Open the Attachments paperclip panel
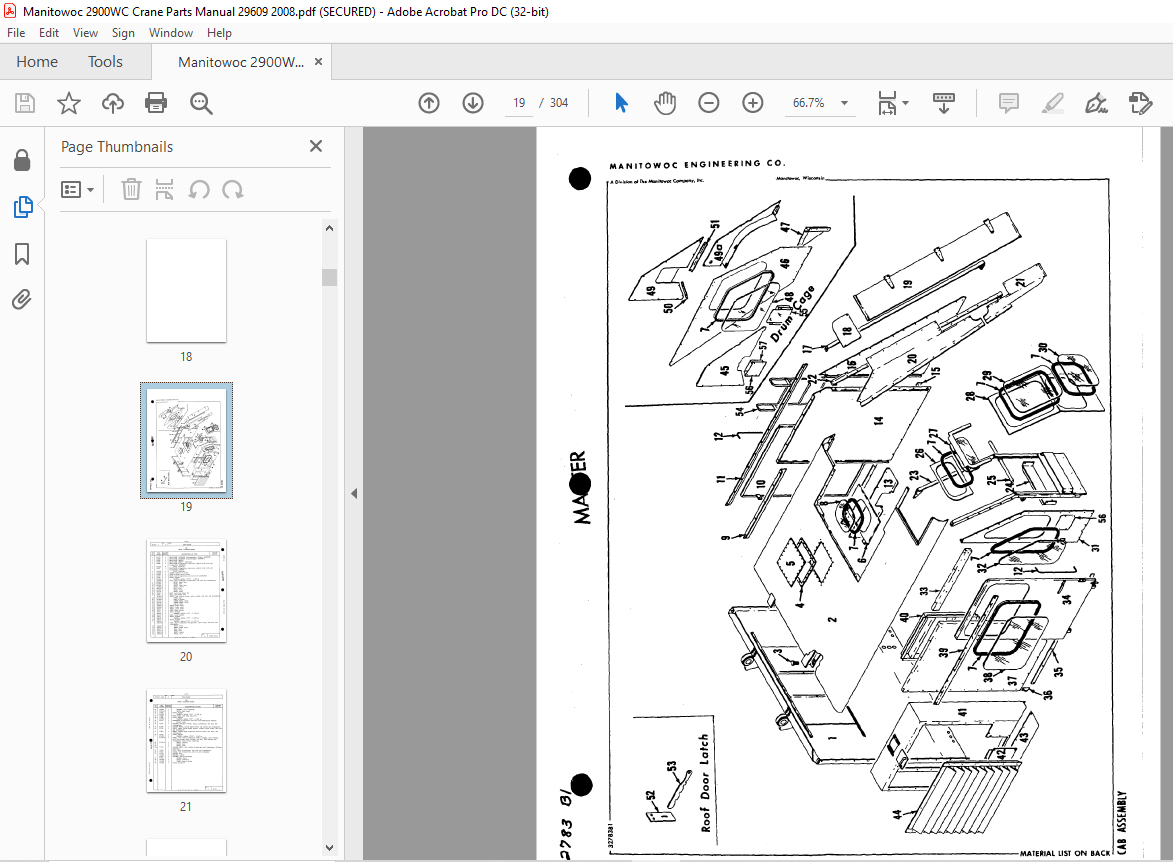The height and width of the screenshot is (862, 1173). (x=22, y=300)
